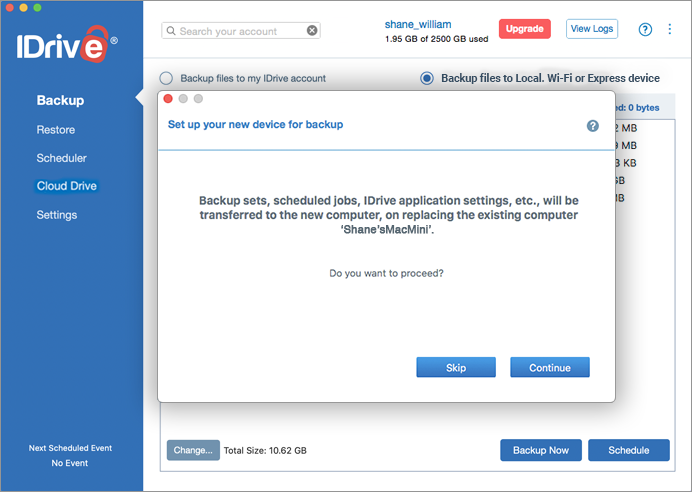Open the three-dot more options menu
Screen dimensions: 692x492
(x=669, y=29)
